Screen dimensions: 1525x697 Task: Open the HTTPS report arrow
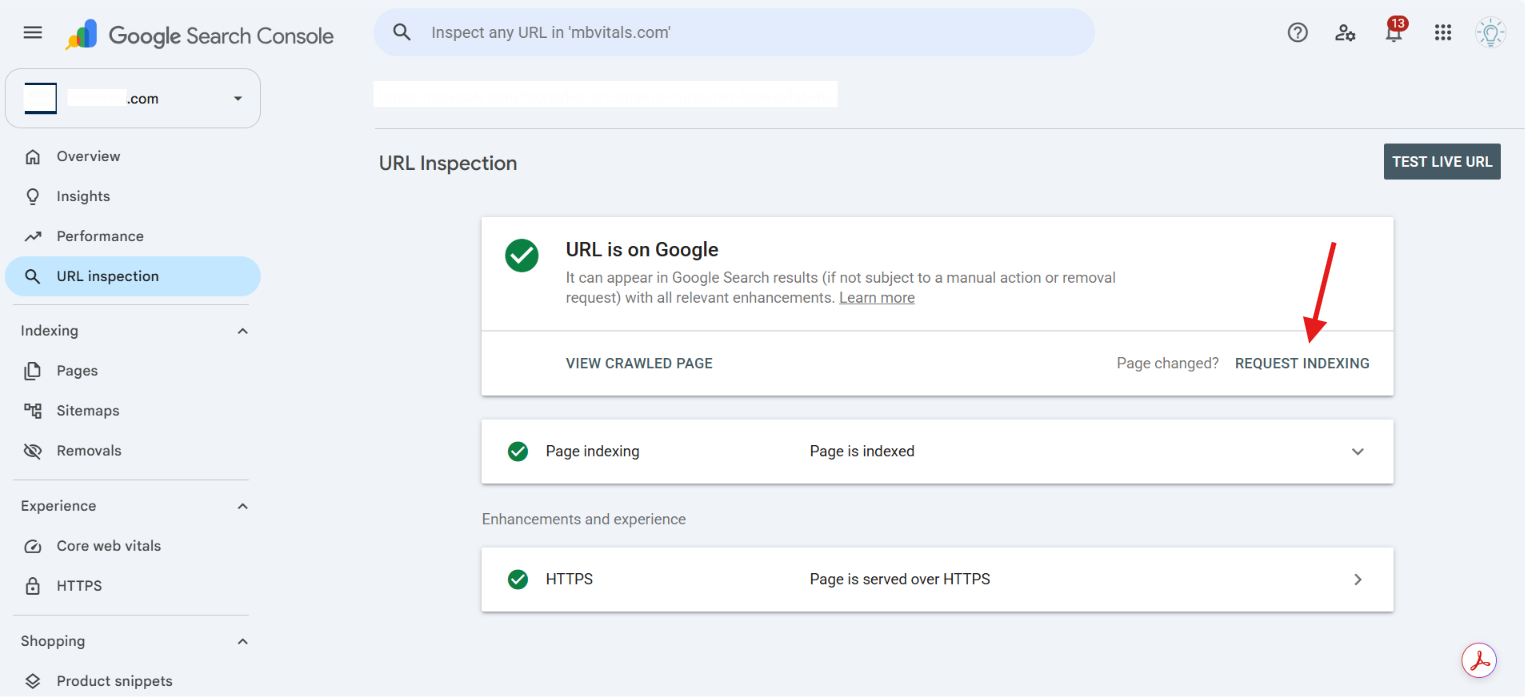tap(1358, 579)
